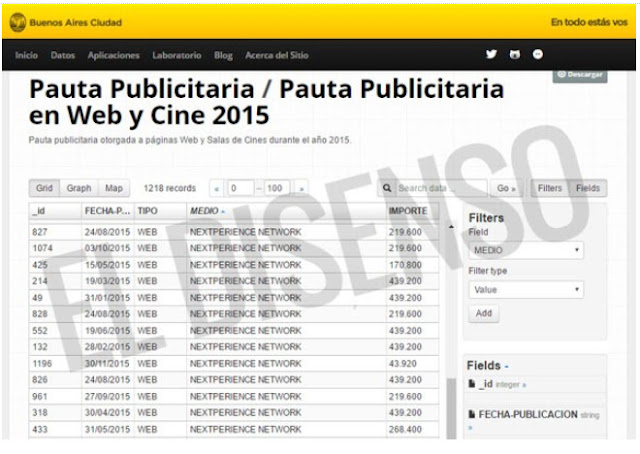Collapse the Fields section expander

coord(506,366)
